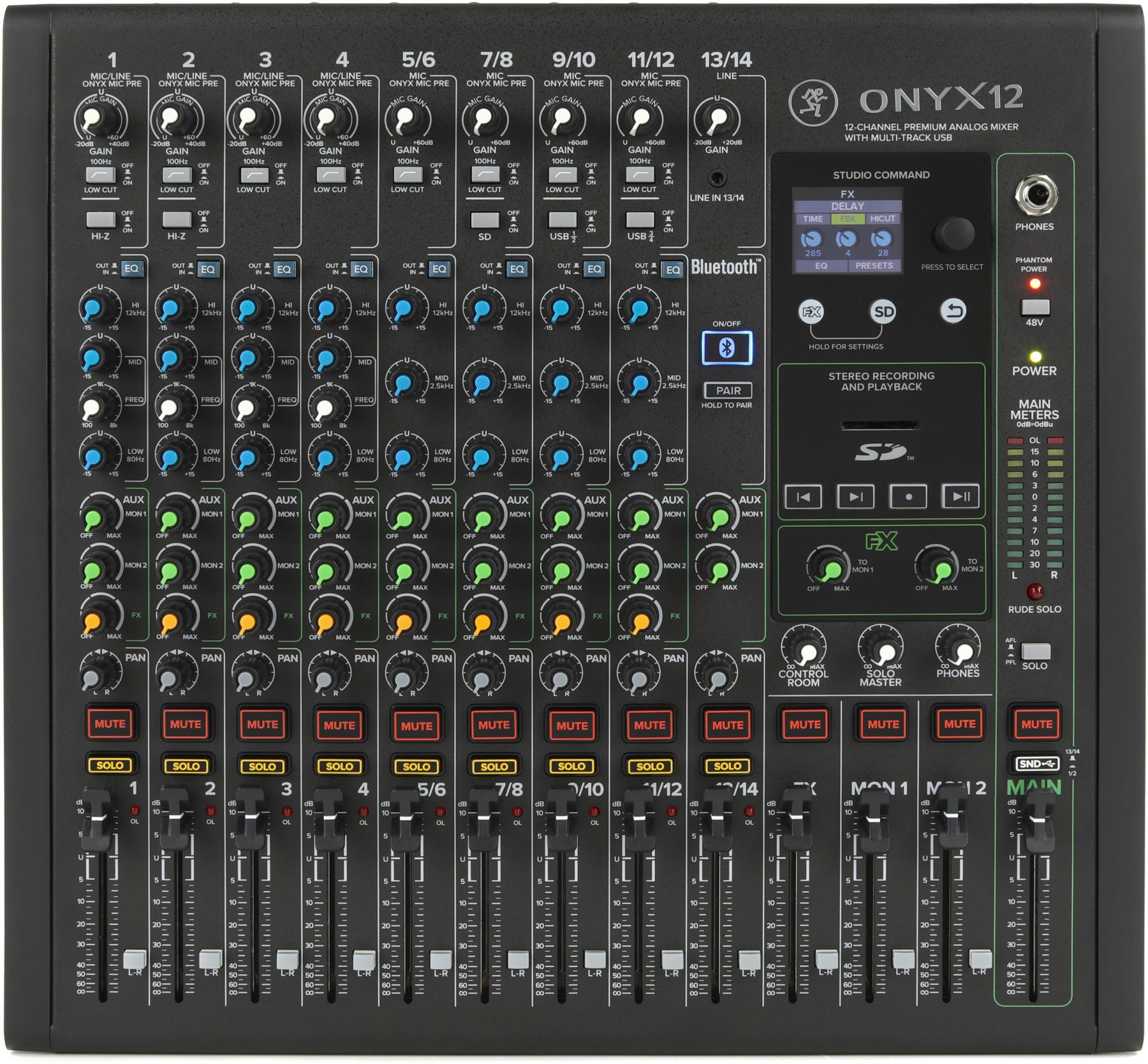Screen dimensions: 1148x1064
Task: Engage the channel 3 EQ in/out button
Action: (284, 269)
